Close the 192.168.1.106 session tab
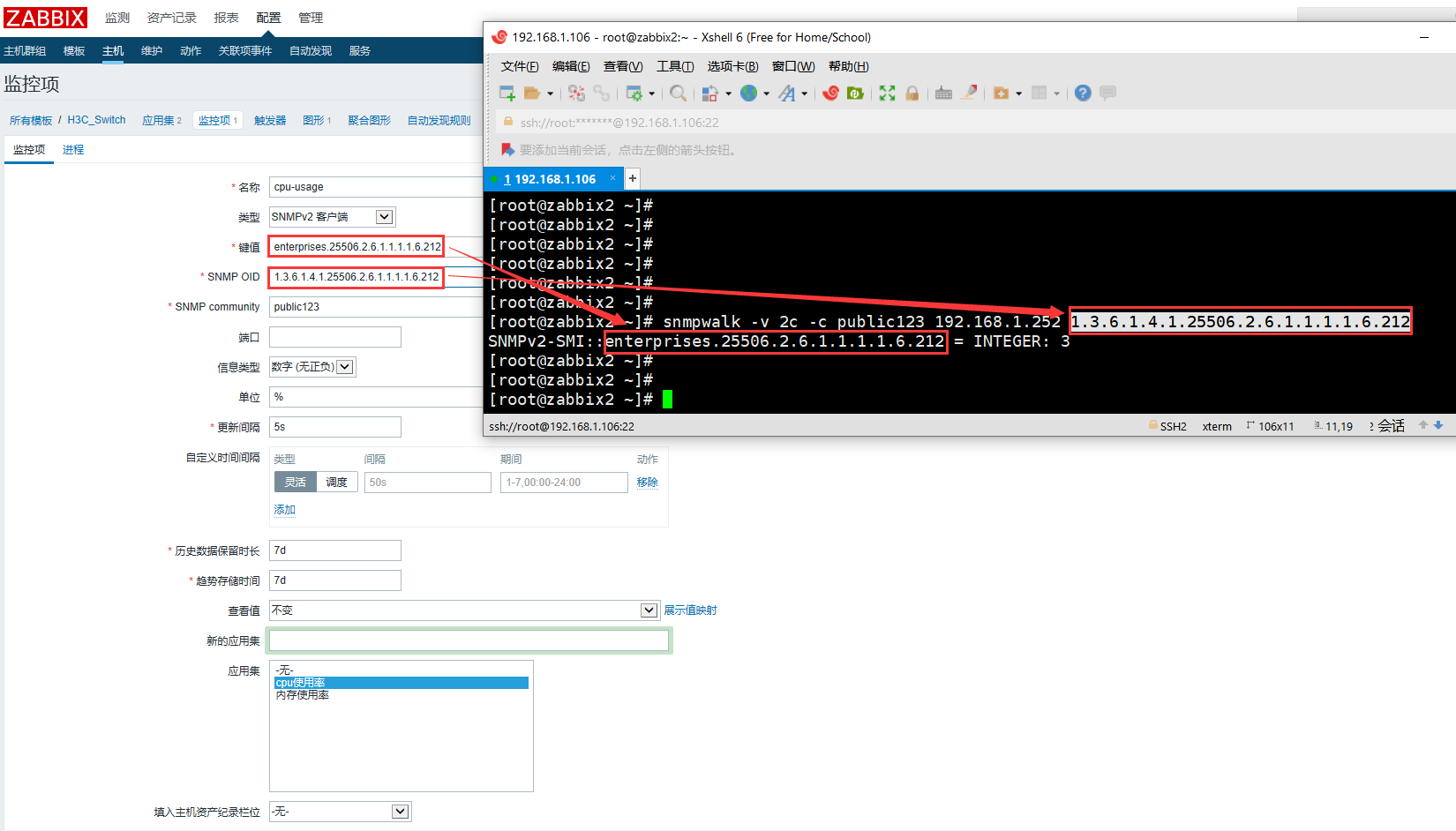The height and width of the screenshot is (831, 1456). pyautogui.click(x=612, y=178)
